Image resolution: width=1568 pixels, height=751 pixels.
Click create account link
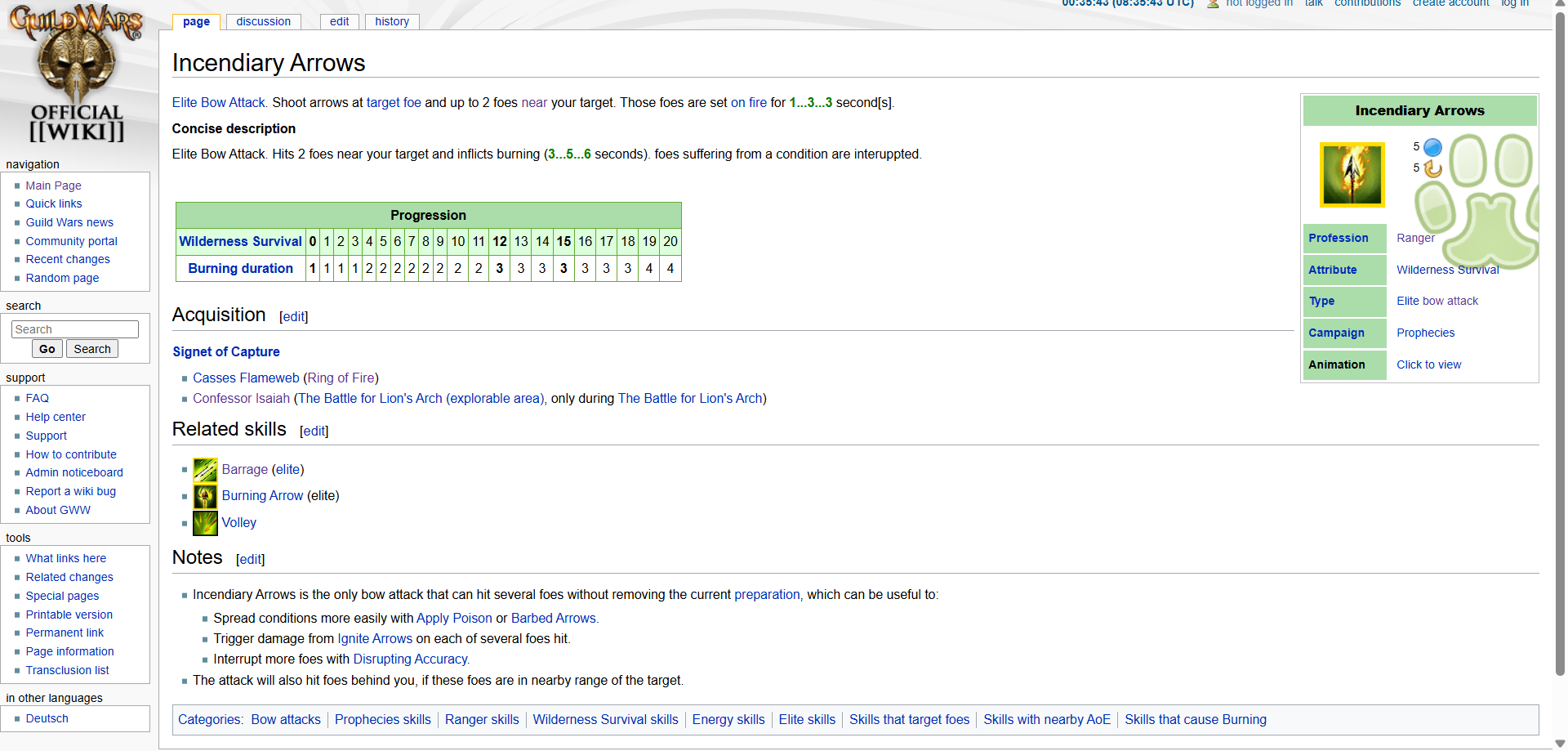[1450, 3]
